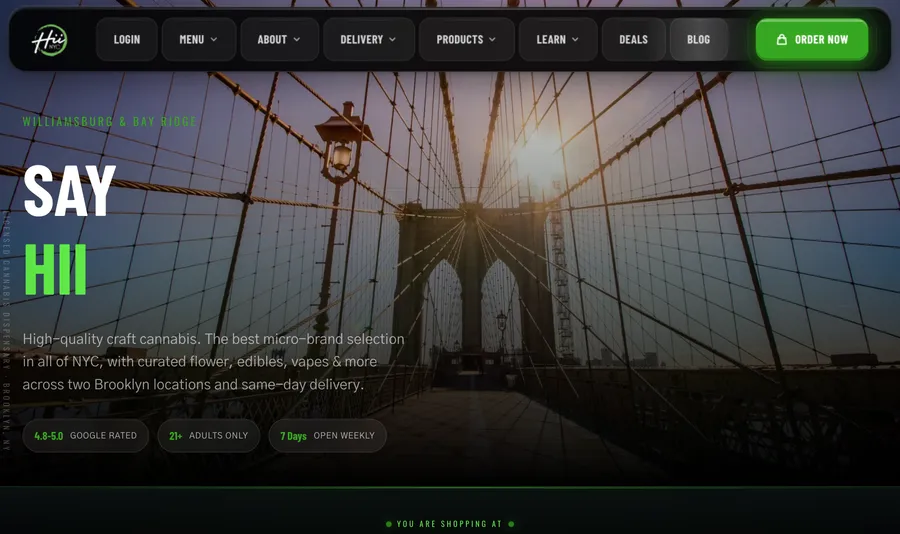Go to the Deals page

coord(634,40)
